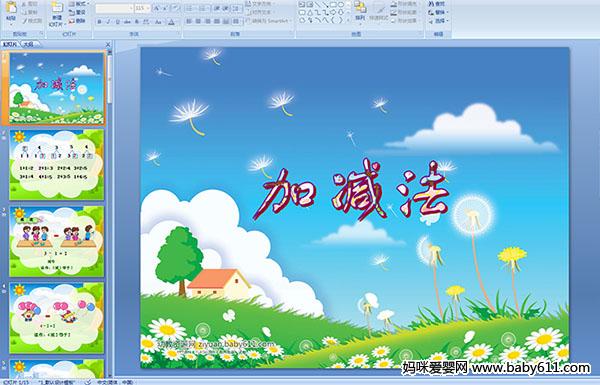Toggle Bold formatting
Image resolution: width=600 pixels, height=385 pixels.
coord(99,22)
